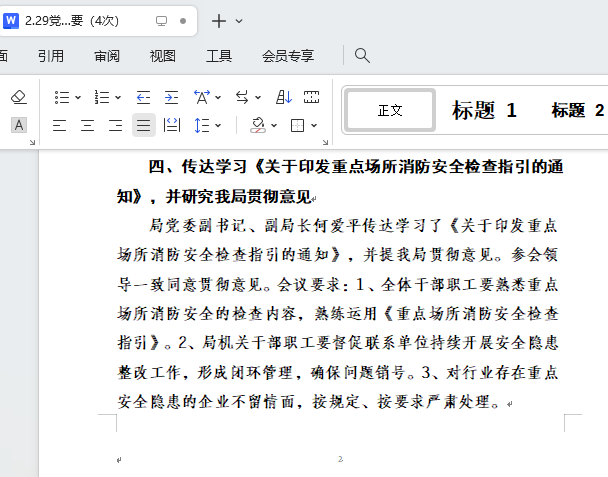
Task: Open font settings dialog launcher
Action: click(x=32, y=142)
